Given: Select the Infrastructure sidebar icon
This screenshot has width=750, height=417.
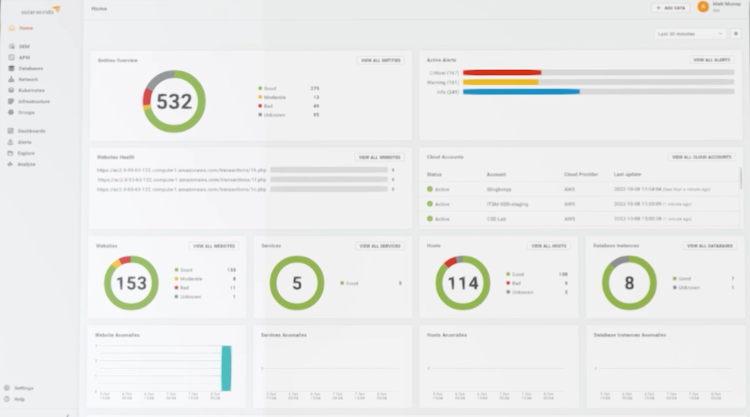Looking at the screenshot, I should click(x=11, y=101).
